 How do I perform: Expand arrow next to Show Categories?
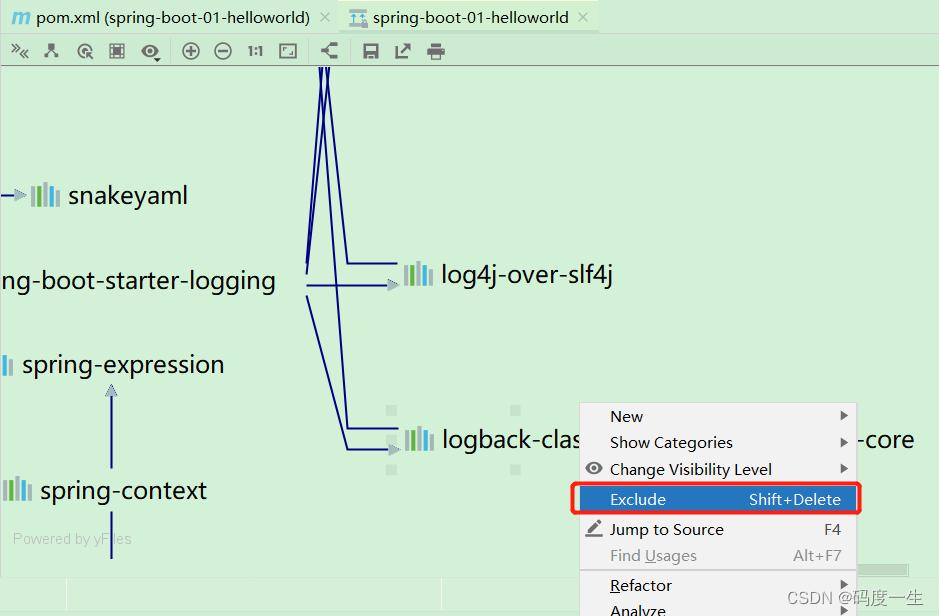[x=844, y=442]
